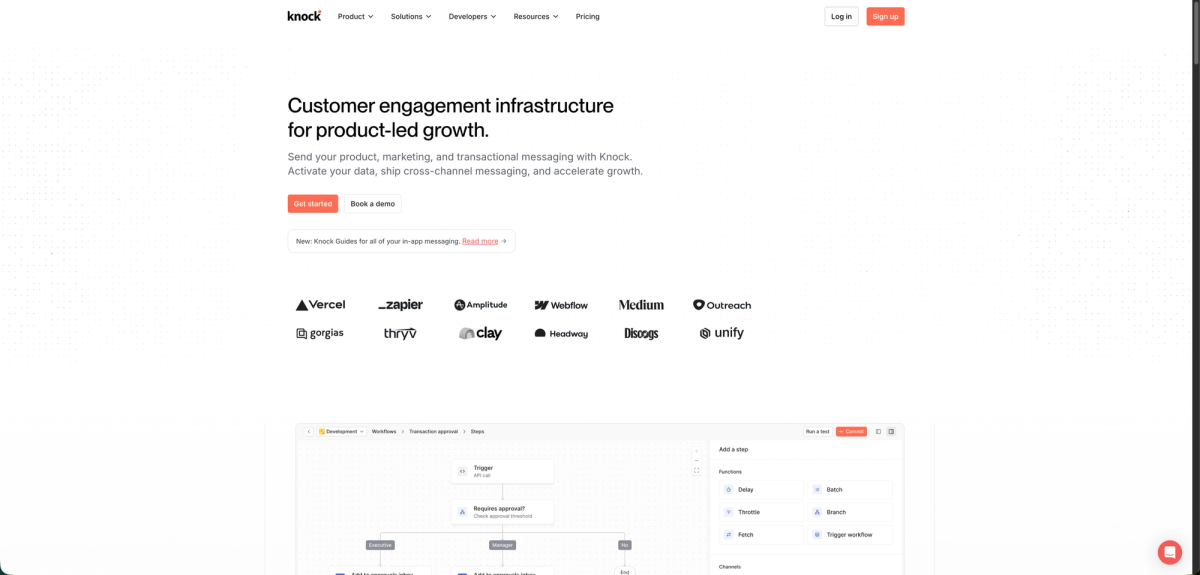
Task: Click the Commit button
Action: (x=851, y=431)
